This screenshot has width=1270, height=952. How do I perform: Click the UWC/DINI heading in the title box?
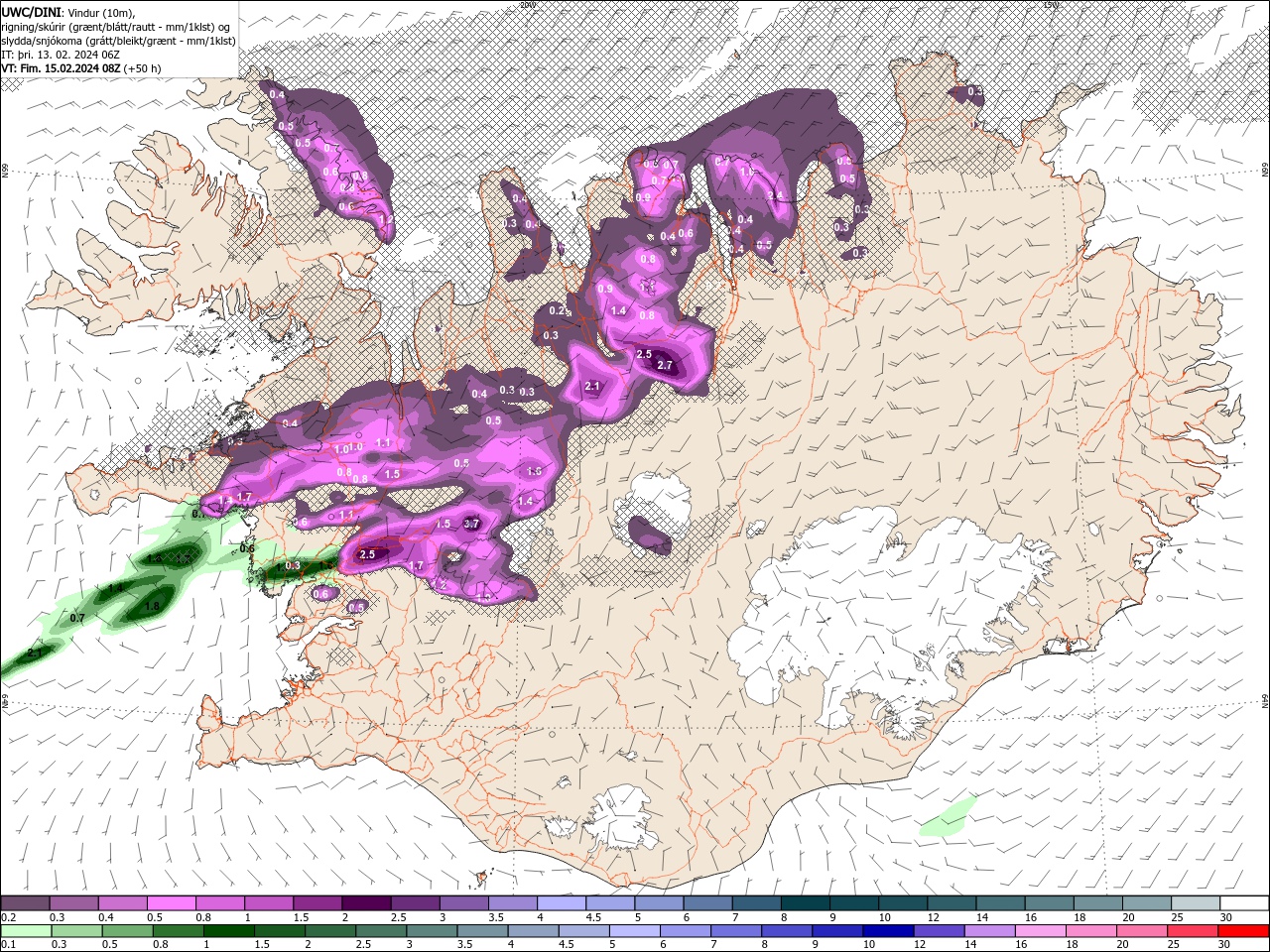[31, 11]
